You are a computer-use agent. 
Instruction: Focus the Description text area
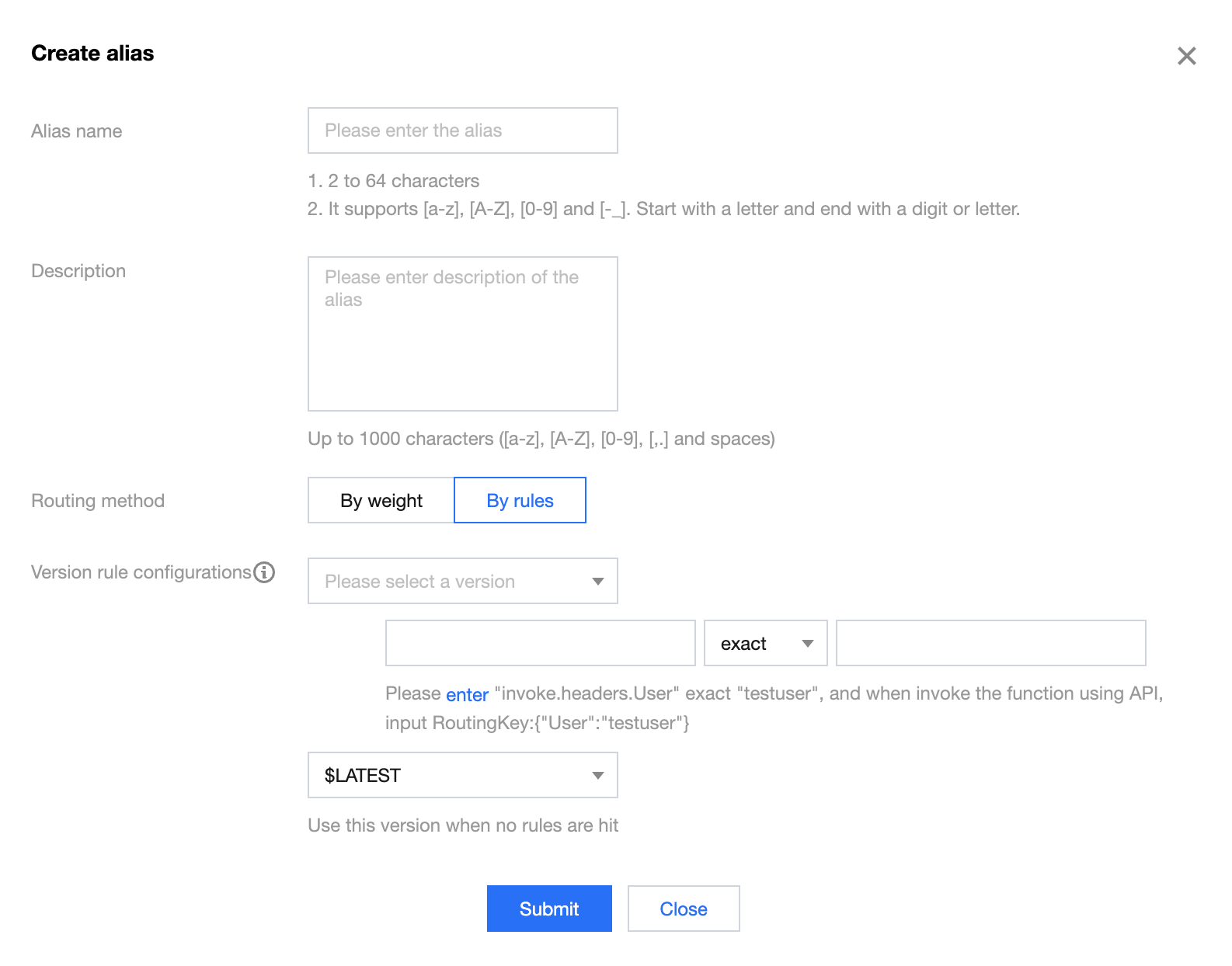(462, 334)
